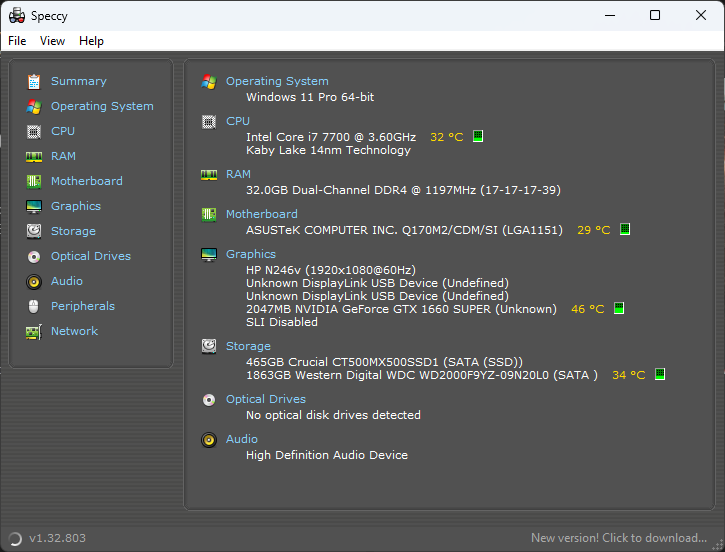This screenshot has height=552, width=725.
Task: Open the Help menu
Action: coord(91,41)
